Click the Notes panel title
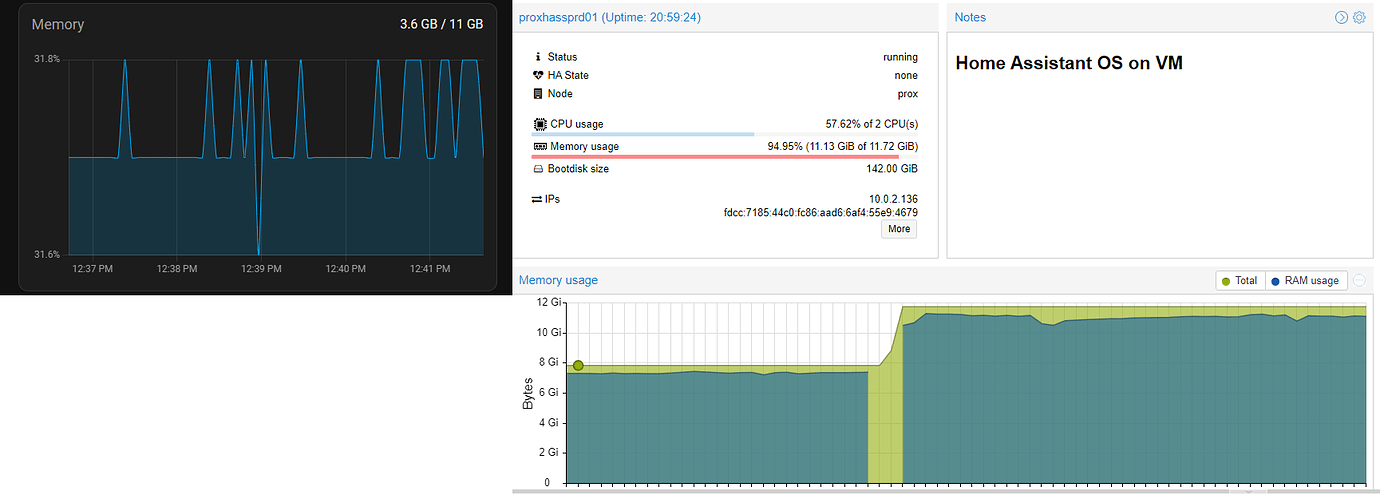Image resolution: width=1380 pixels, height=494 pixels. 970,17
